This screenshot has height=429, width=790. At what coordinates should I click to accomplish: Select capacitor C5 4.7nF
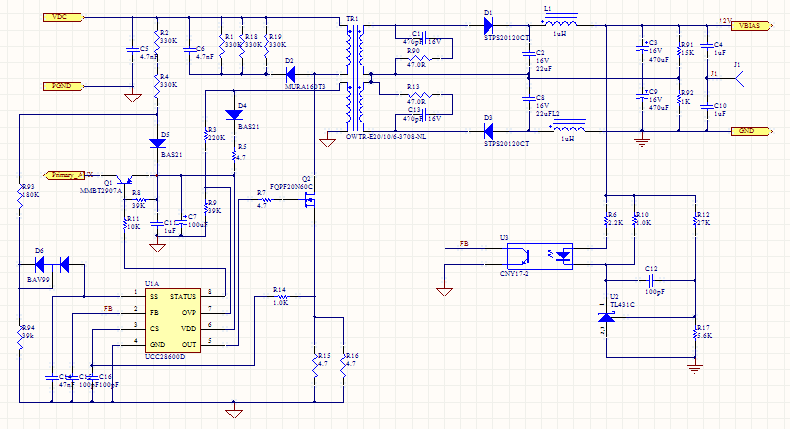[x=133, y=49]
